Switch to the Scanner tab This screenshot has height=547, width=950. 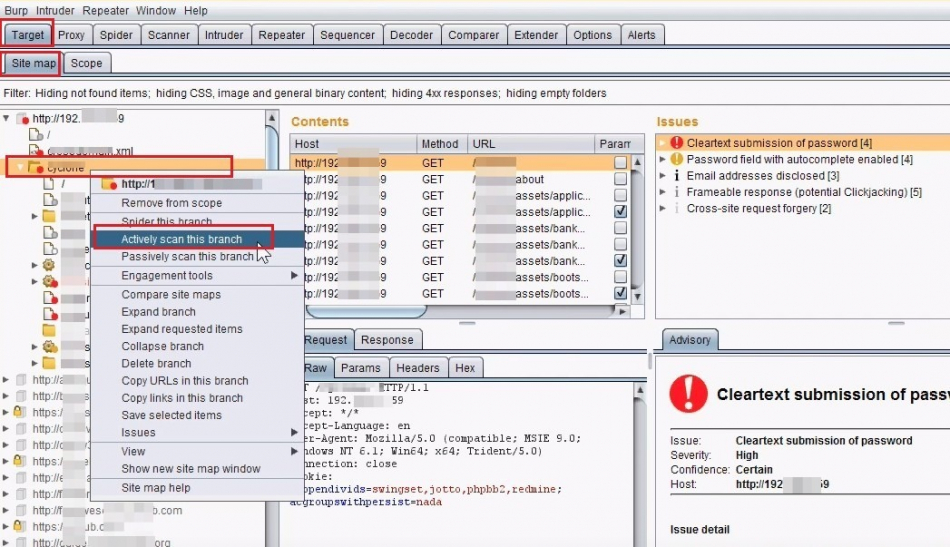[x=168, y=35]
